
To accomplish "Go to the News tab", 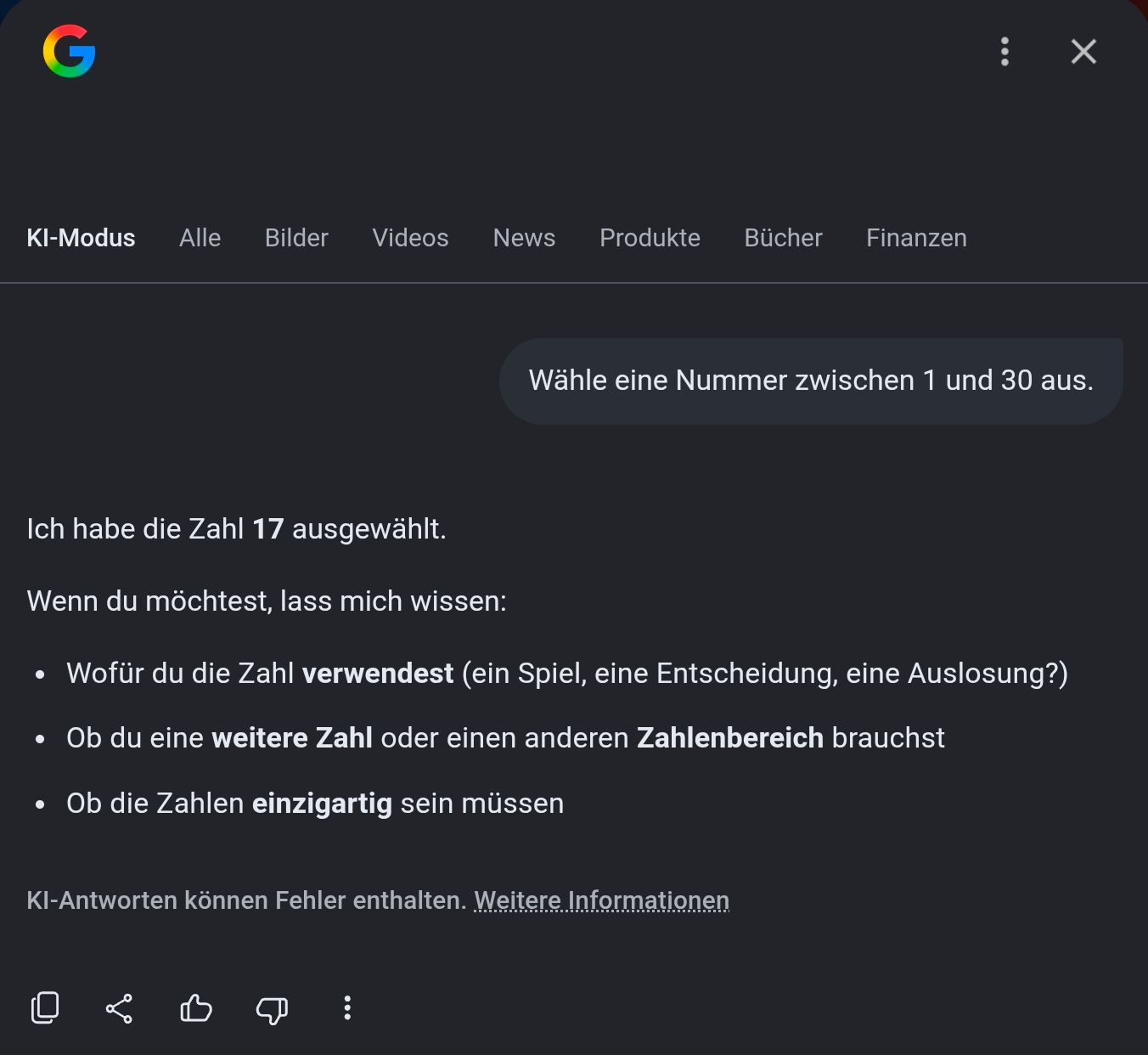I will click(524, 238).
